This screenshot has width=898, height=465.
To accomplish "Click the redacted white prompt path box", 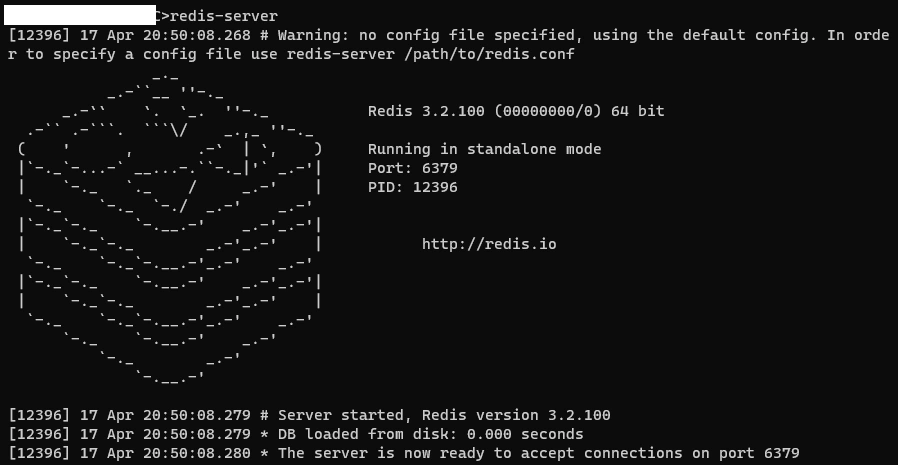I will point(80,15).
